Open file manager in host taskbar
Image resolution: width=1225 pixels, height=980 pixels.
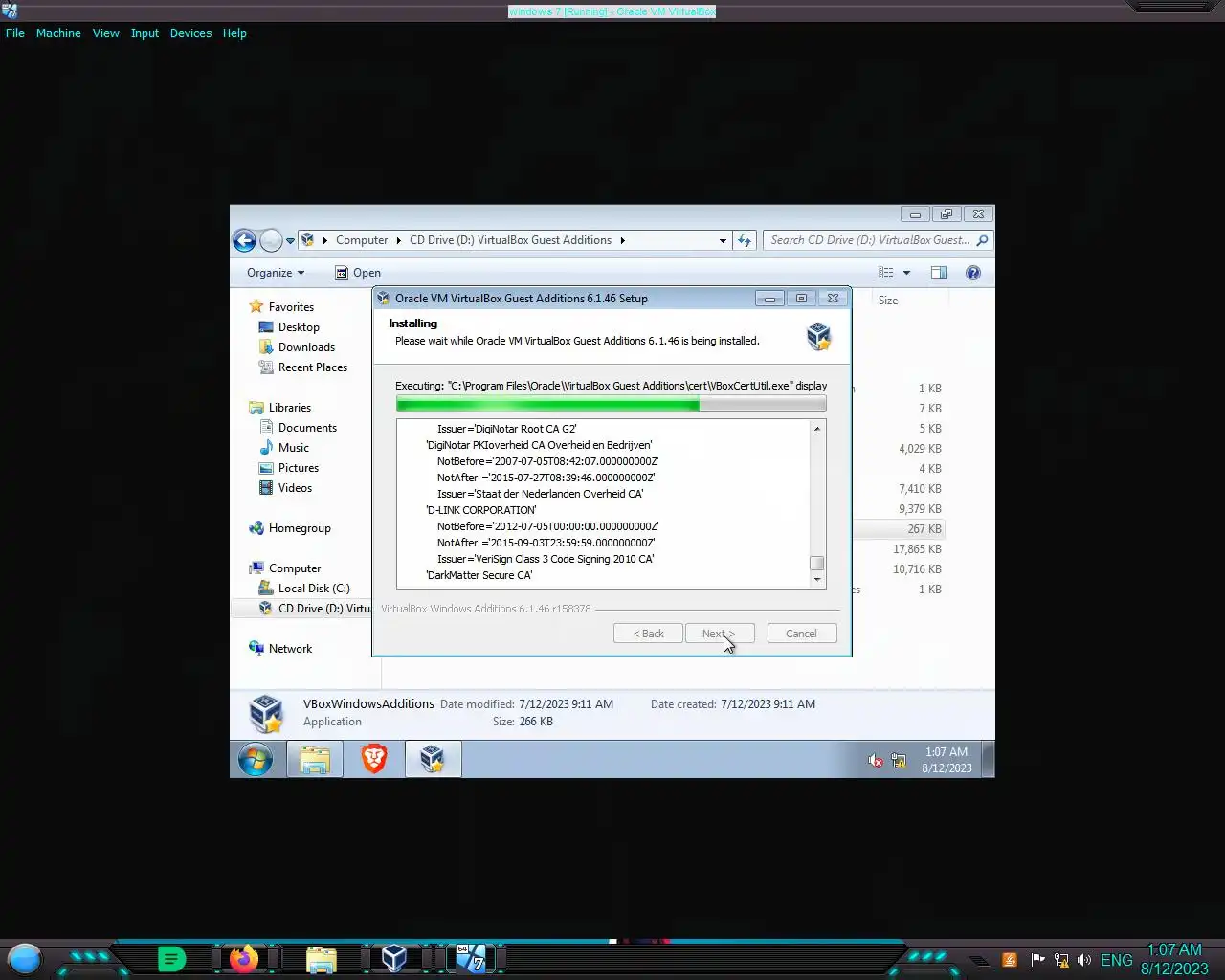point(322,959)
